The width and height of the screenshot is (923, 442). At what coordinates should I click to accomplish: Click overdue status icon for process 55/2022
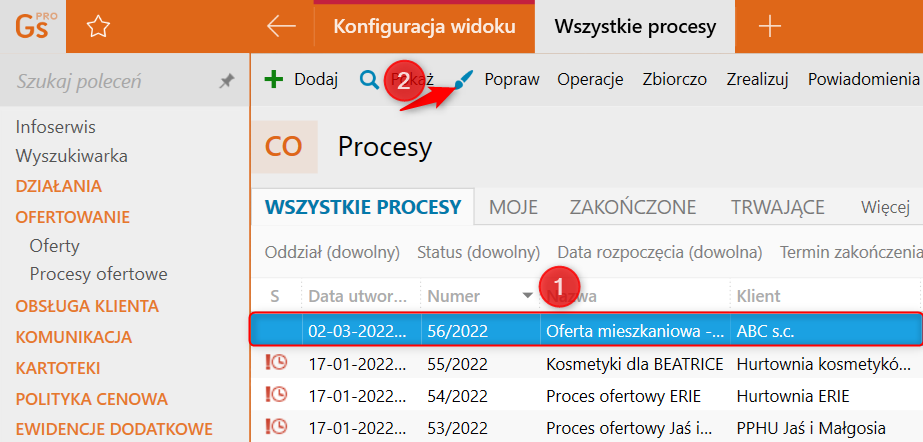pos(275,362)
